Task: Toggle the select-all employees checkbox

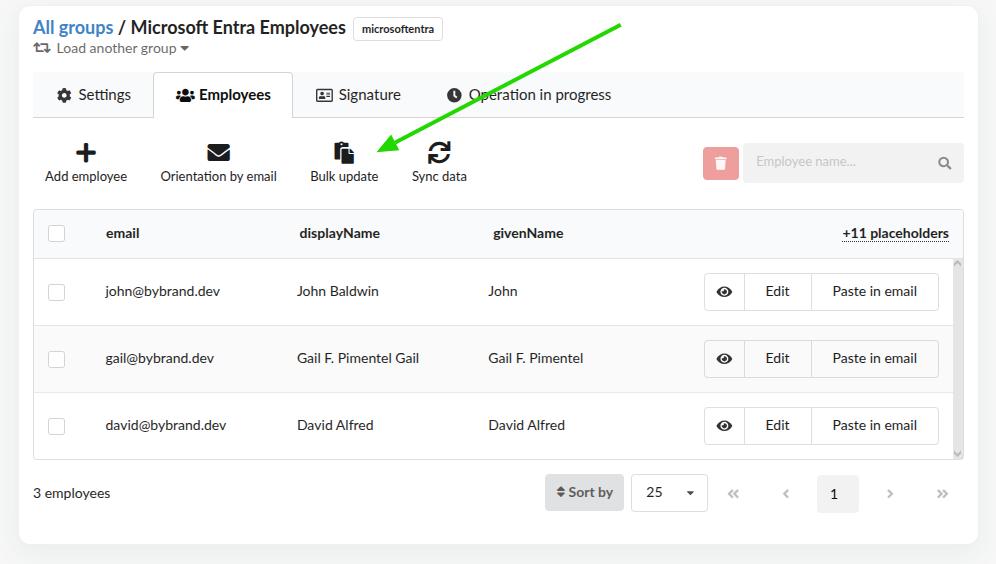Action: click(57, 234)
